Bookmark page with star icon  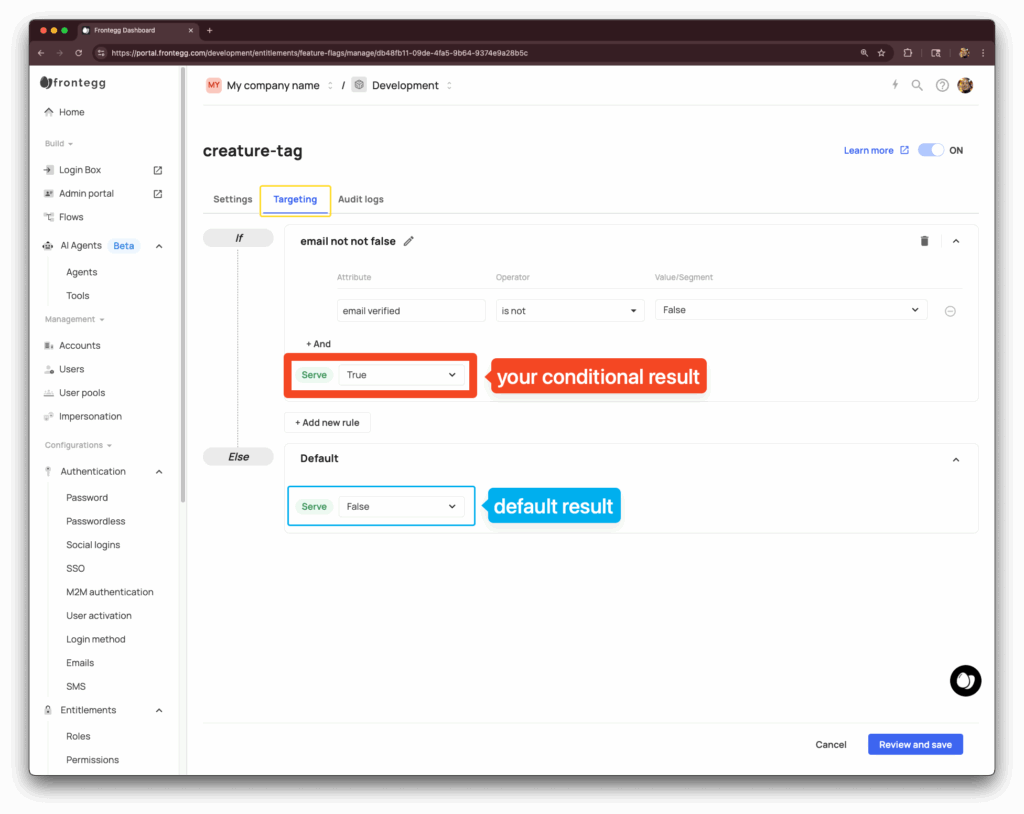pos(882,53)
